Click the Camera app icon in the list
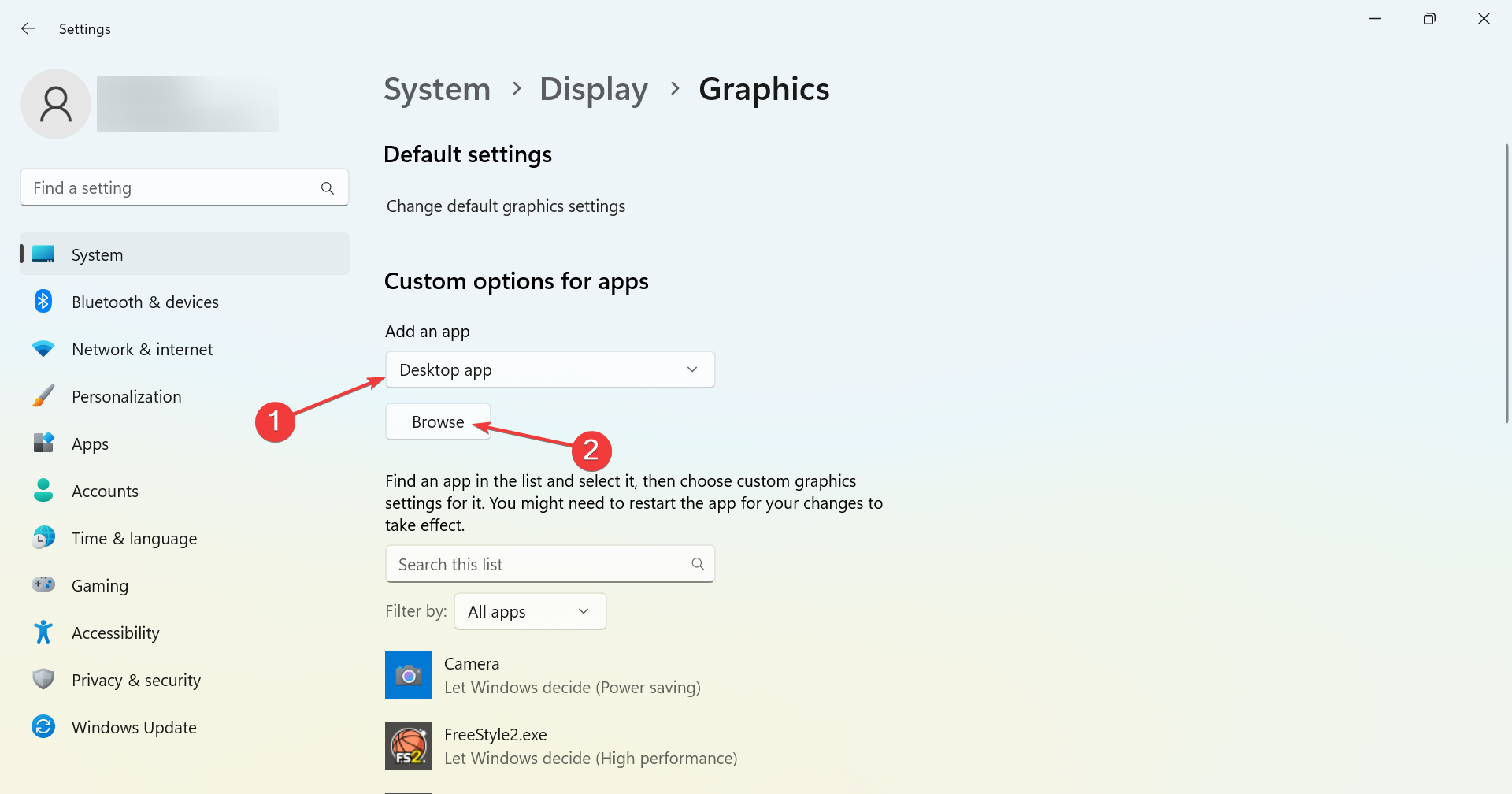 tap(409, 675)
